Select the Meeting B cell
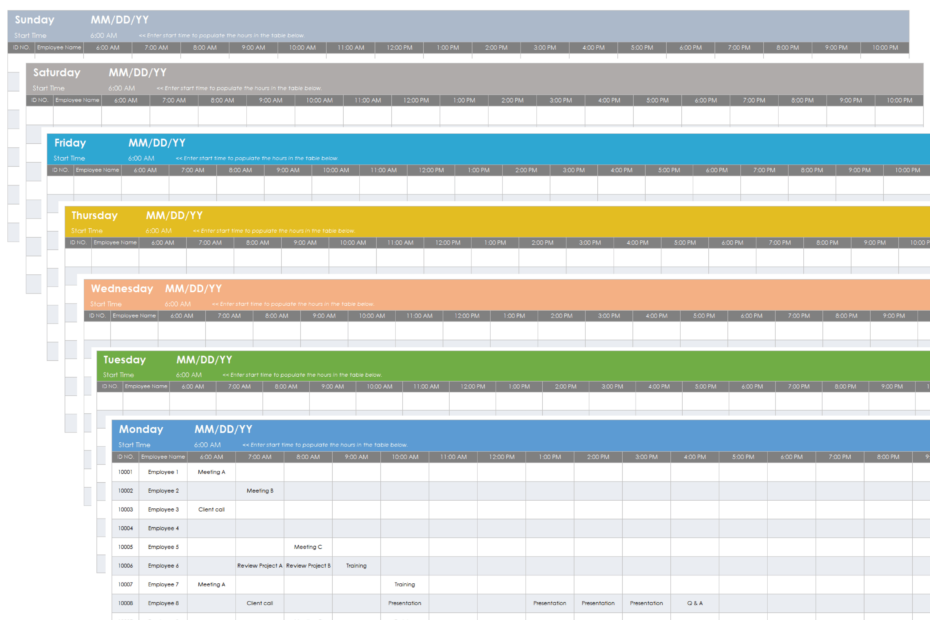Image resolution: width=930 pixels, height=620 pixels. (x=260, y=491)
